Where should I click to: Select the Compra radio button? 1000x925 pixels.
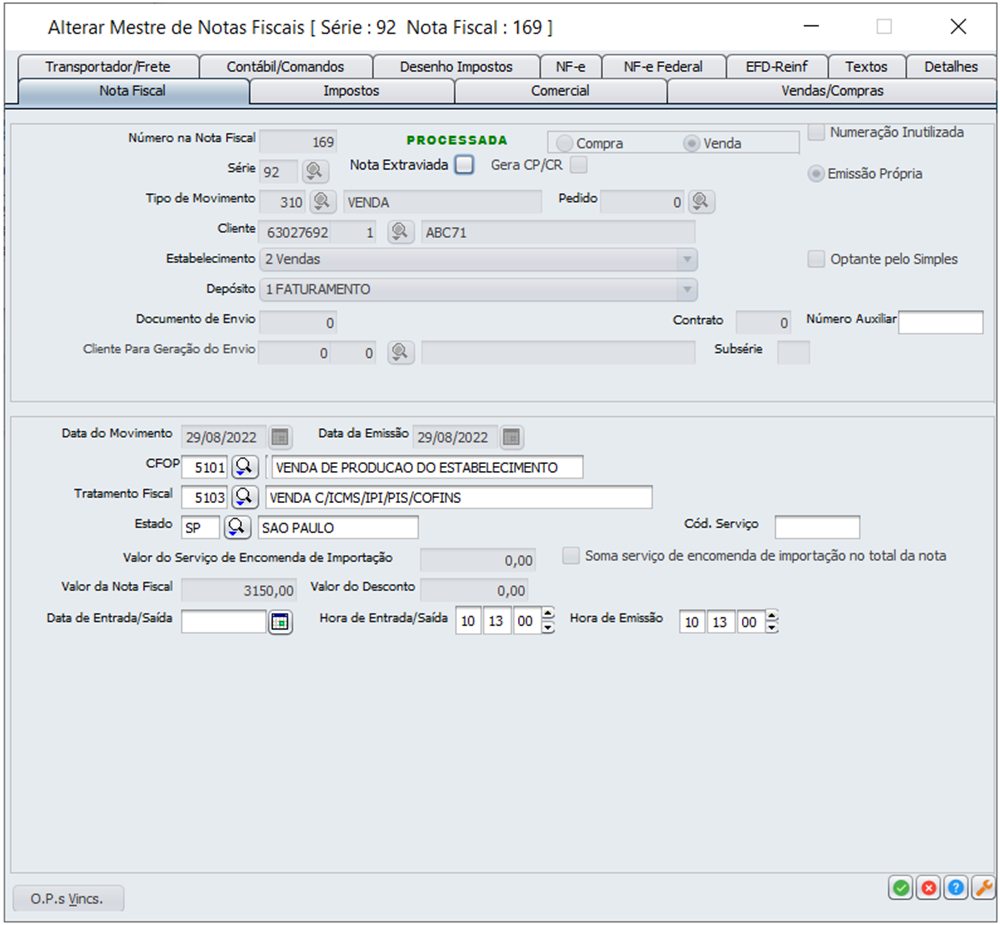(564, 143)
